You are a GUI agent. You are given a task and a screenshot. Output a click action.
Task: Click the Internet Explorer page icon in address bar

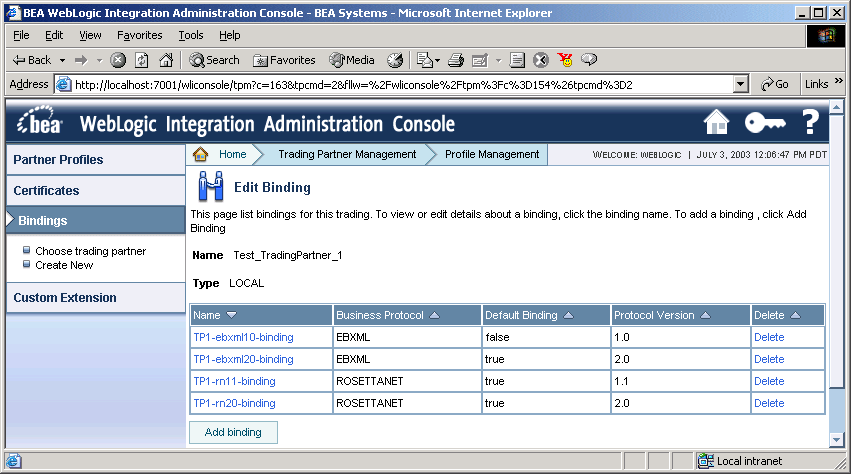tap(64, 84)
